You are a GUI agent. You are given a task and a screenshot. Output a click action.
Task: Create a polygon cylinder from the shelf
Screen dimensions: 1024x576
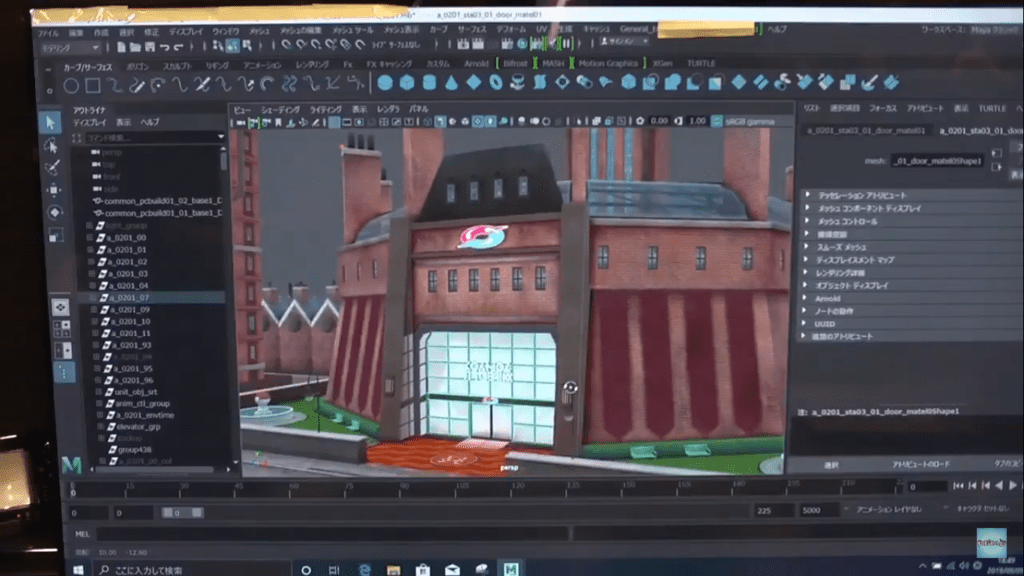tap(429, 82)
